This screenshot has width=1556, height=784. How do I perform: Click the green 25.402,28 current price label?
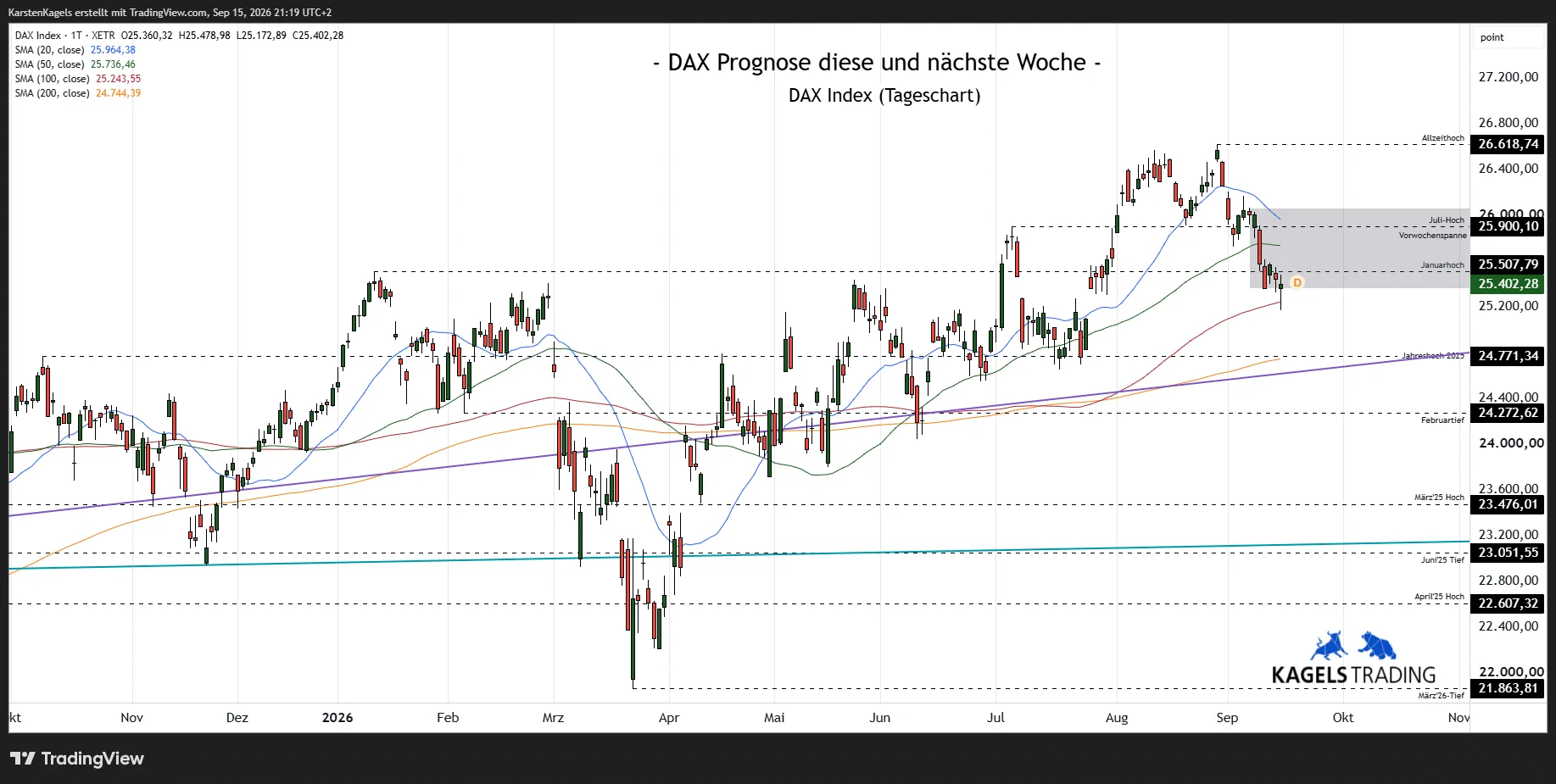1508,284
